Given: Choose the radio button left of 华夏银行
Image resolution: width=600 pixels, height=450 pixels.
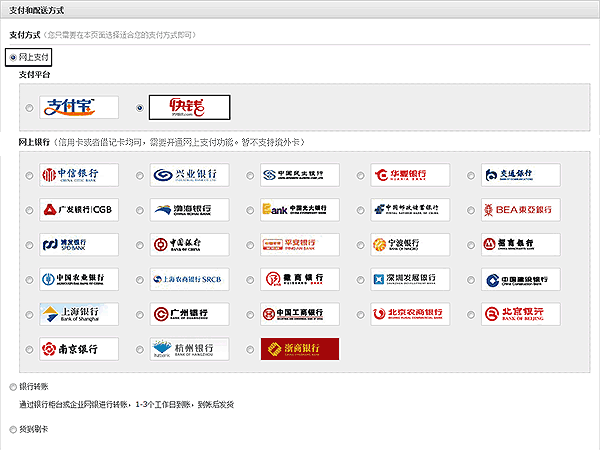Looking at the screenshot, I should pyautogui.click(x=360, y=175).
